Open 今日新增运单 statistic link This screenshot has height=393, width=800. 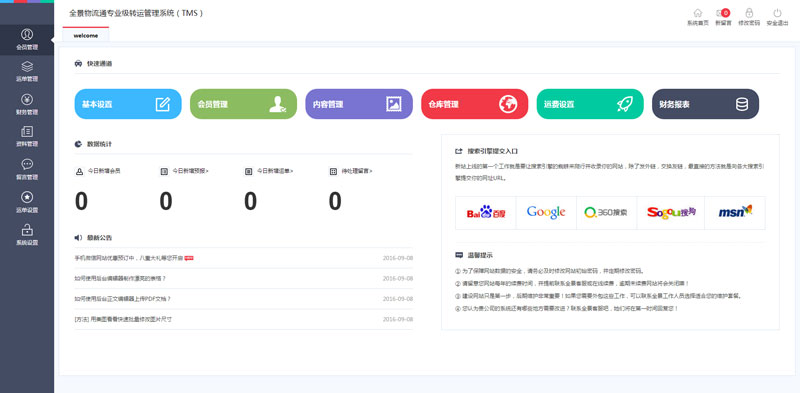(275, 171)
